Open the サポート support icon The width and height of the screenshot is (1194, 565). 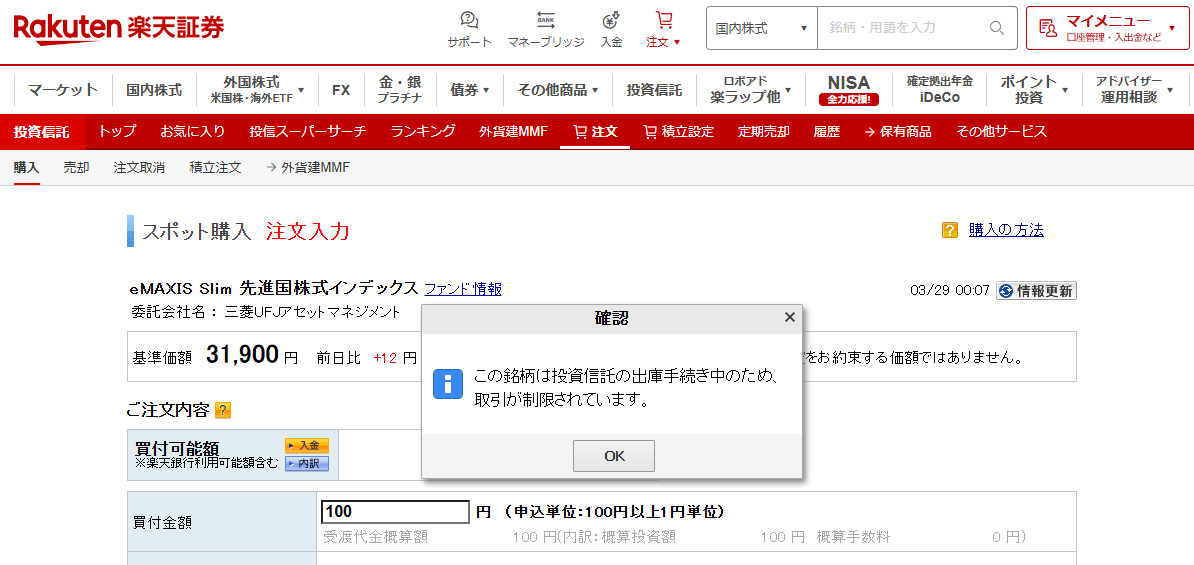pyautogui.click(x=469, y=29)
